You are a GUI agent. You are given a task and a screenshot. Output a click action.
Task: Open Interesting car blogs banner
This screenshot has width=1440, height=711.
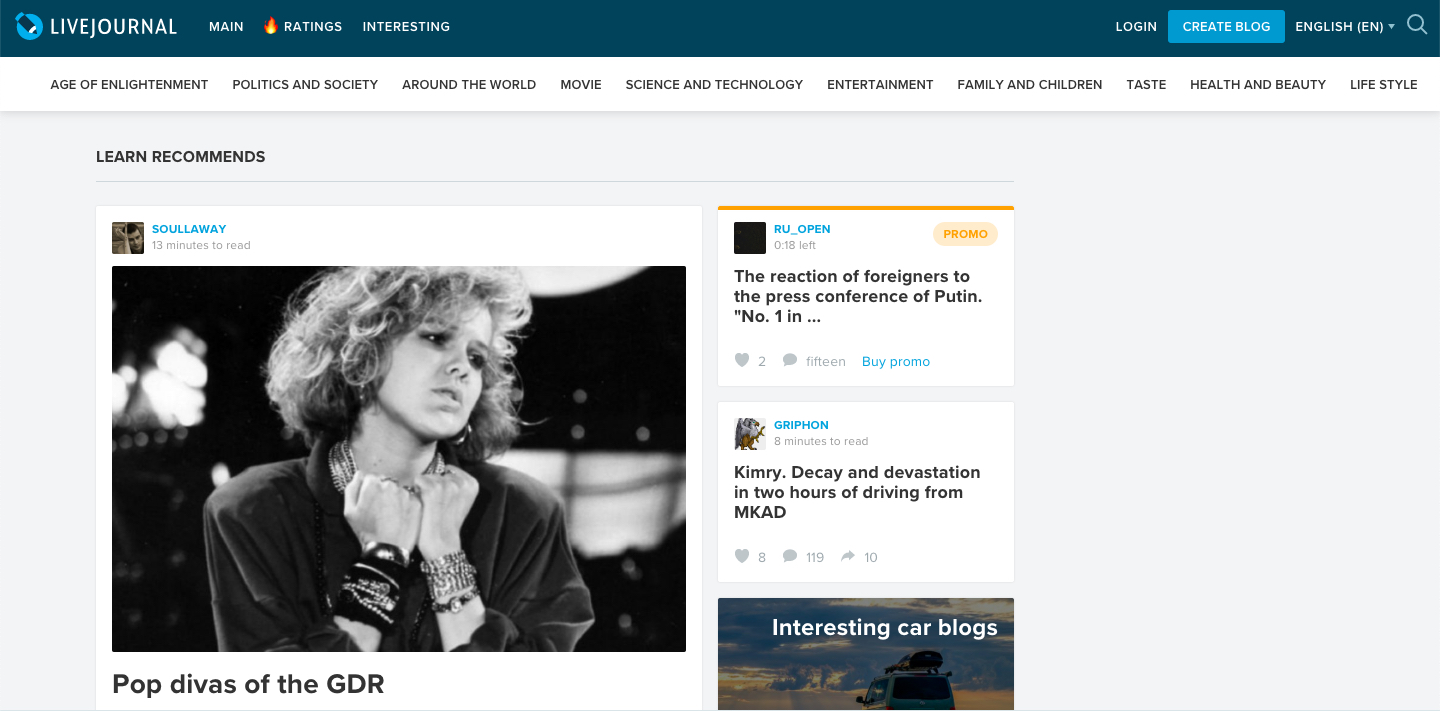(866, 654)
